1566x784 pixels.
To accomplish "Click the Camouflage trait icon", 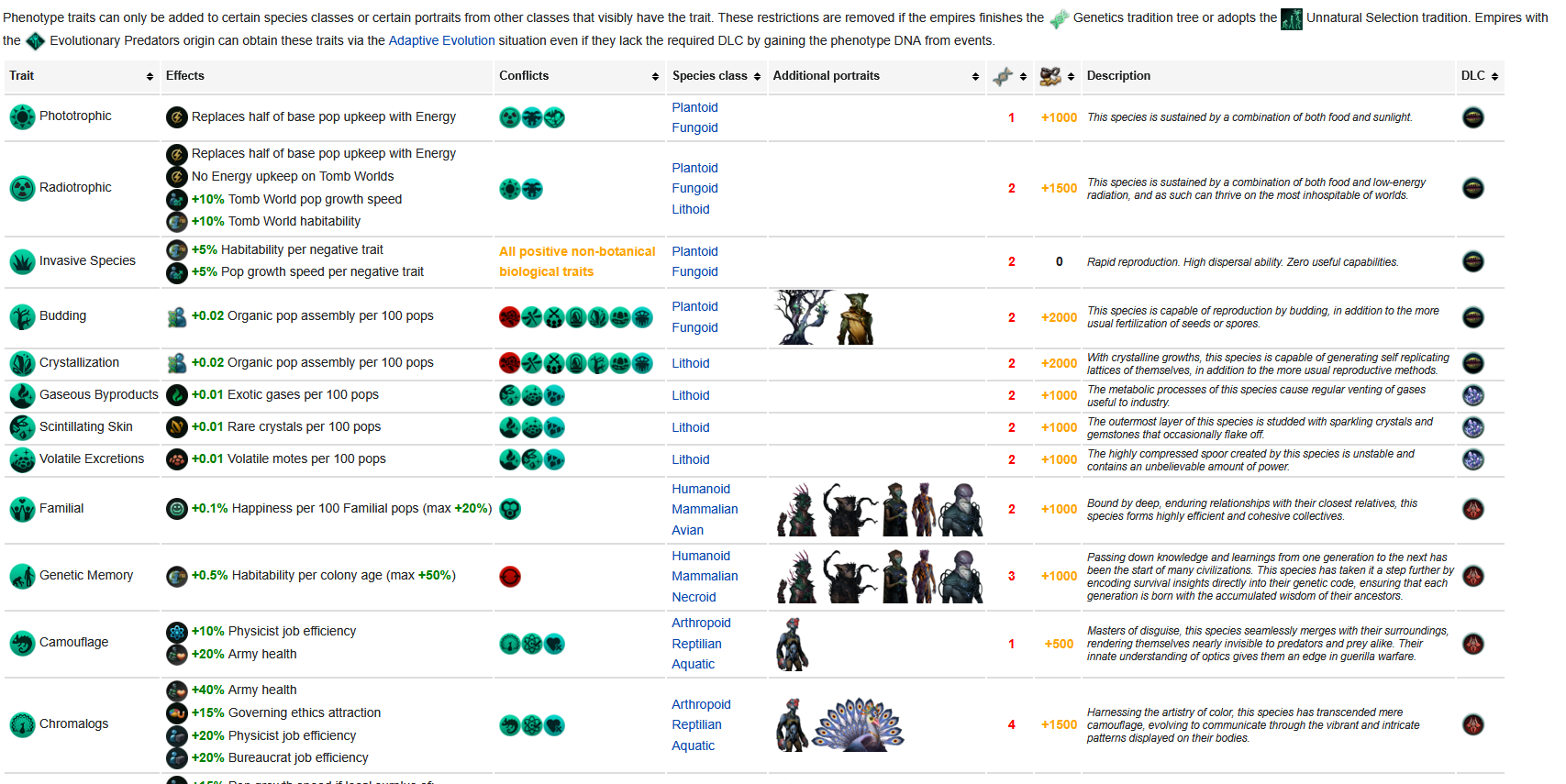I will click(22, 643).
